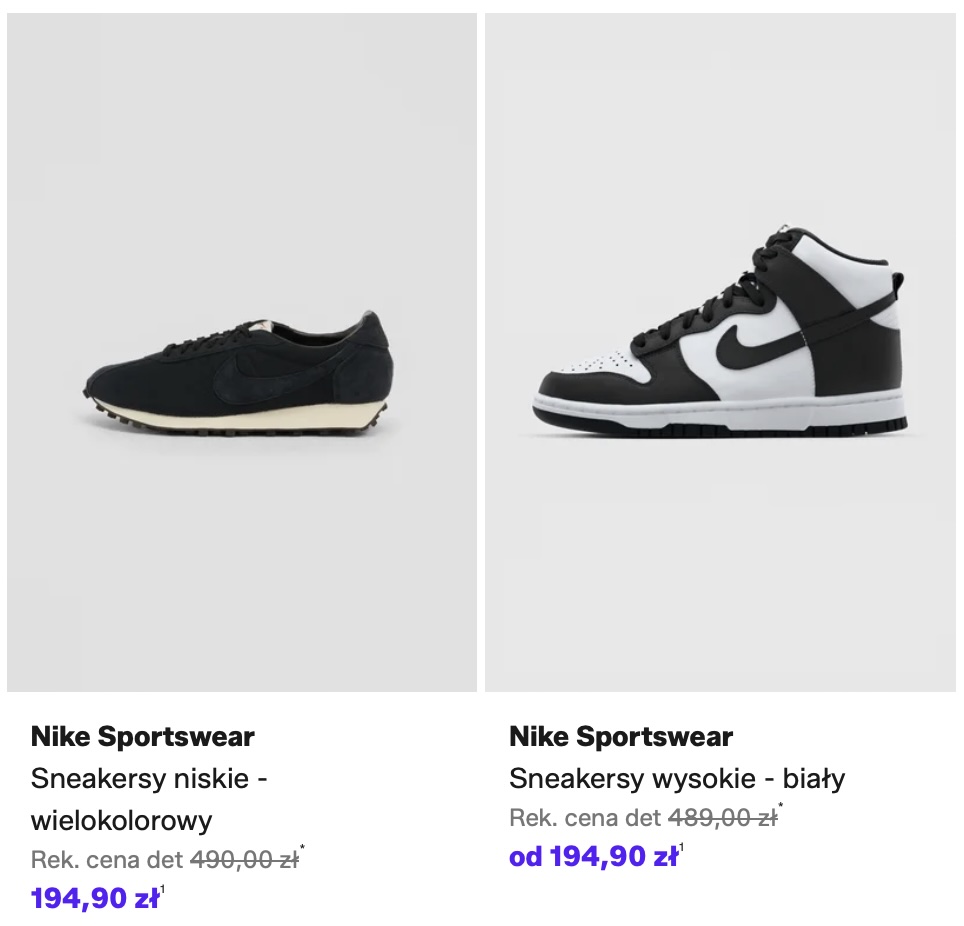Click footnote marker 1 beside "od 194,90 zł"
Image resolution: width=964 pixels, height=926 pixels.
682,849
